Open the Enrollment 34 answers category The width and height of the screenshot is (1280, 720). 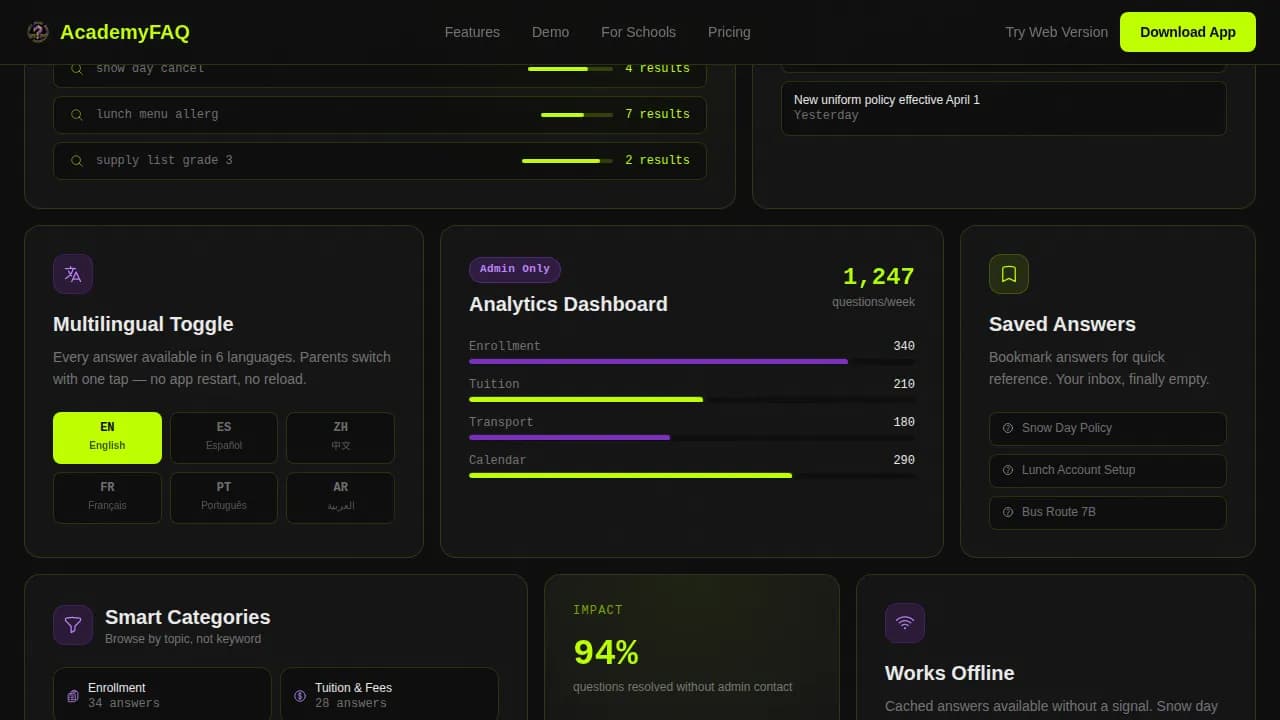click(x=162, y=694)
